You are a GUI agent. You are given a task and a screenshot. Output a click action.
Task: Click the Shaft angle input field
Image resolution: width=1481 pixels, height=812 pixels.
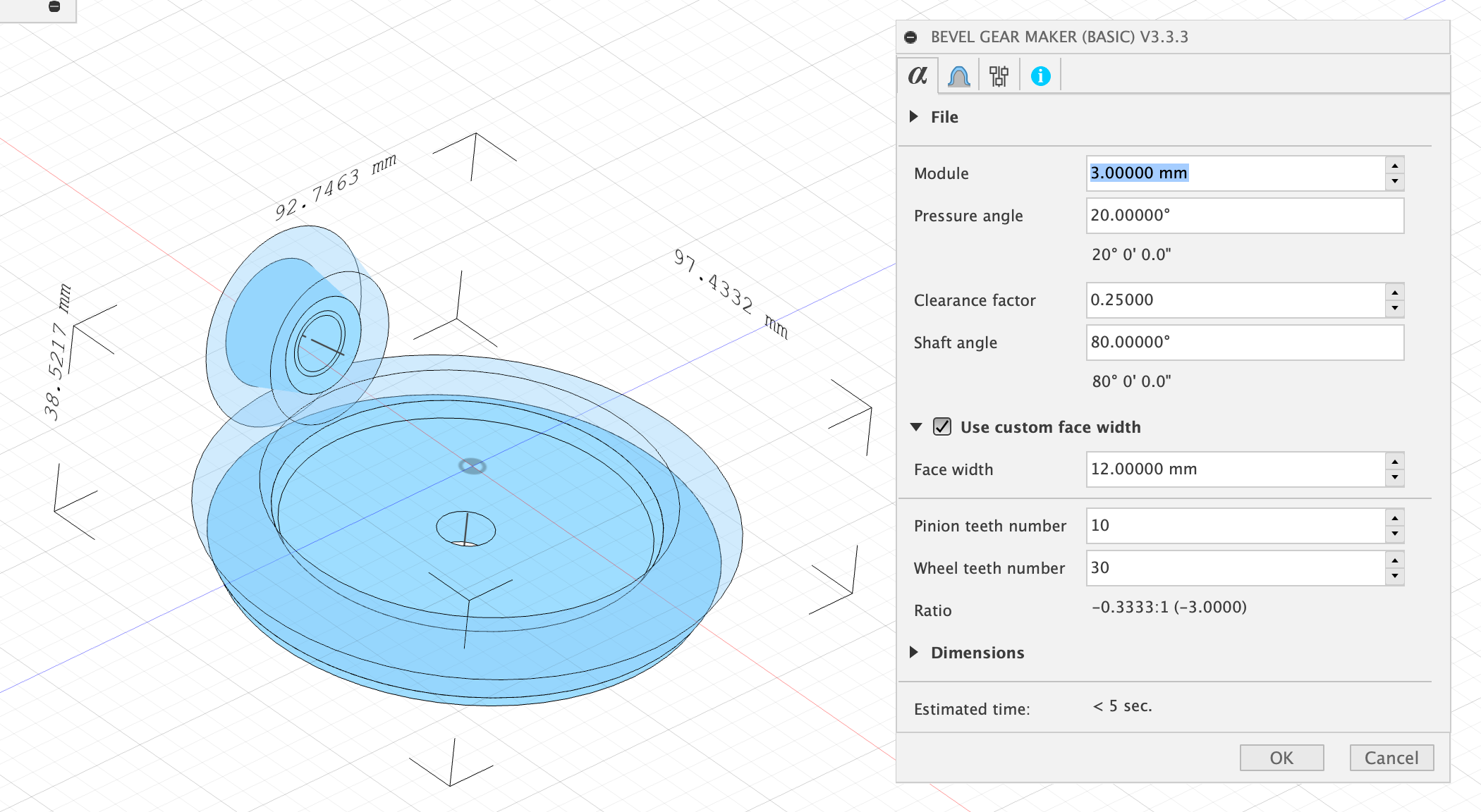point(1244,343)
